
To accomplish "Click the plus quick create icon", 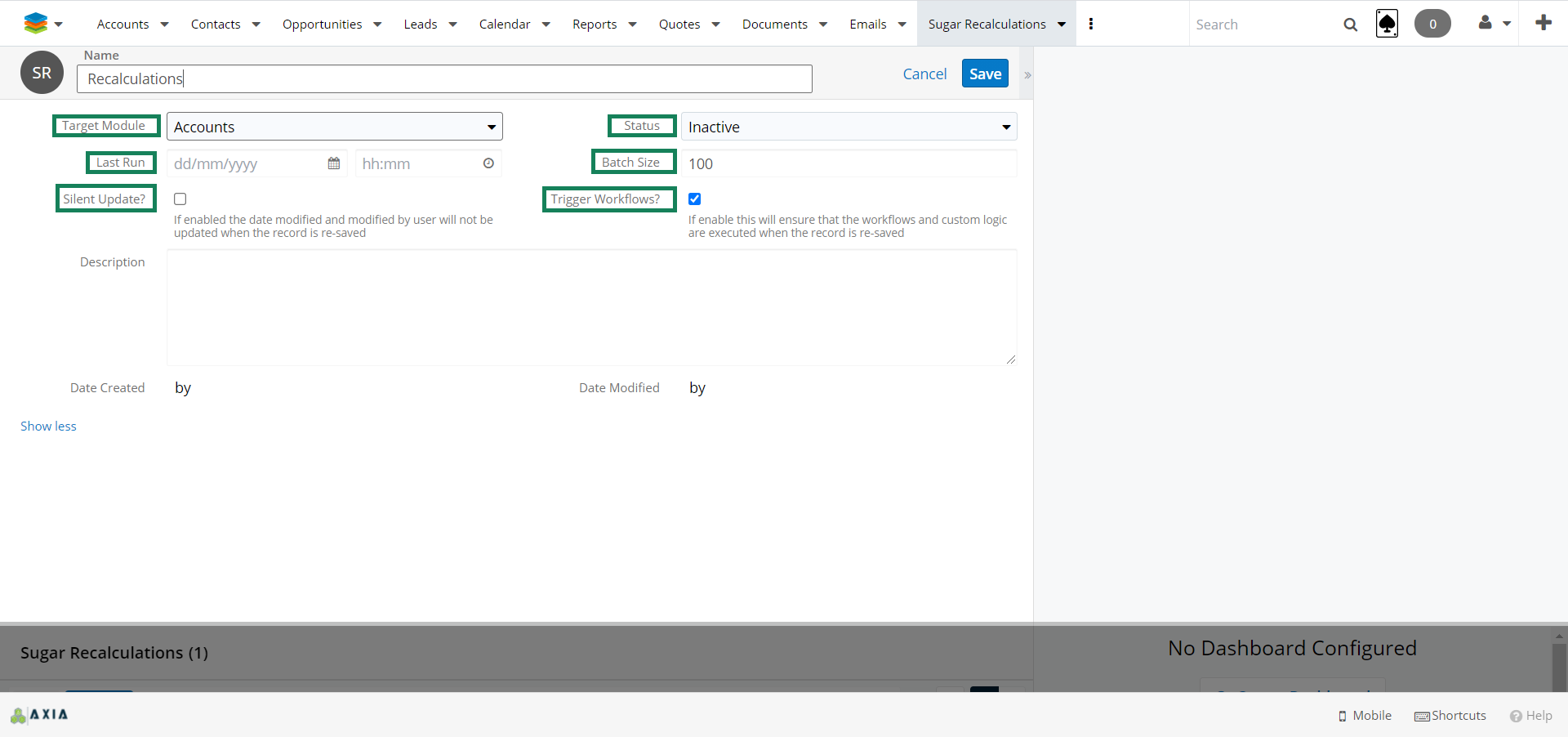I will pyautogui.click(x=1543, y=23).
